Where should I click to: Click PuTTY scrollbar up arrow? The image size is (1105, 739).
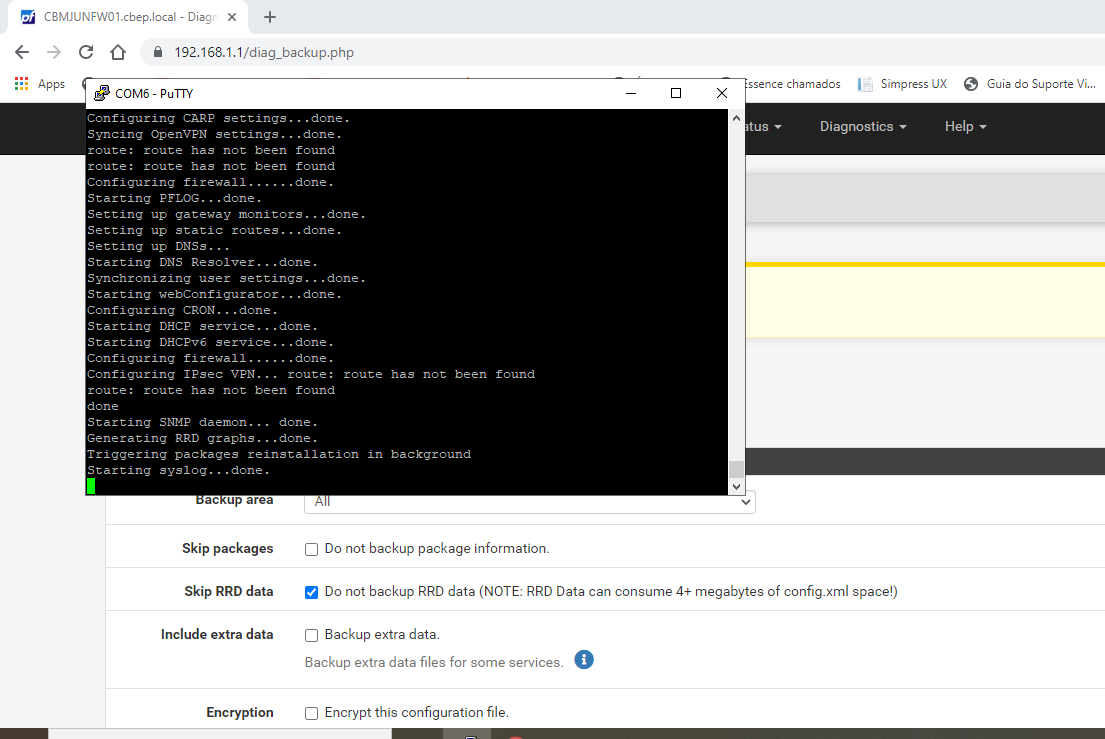point(736,118)
